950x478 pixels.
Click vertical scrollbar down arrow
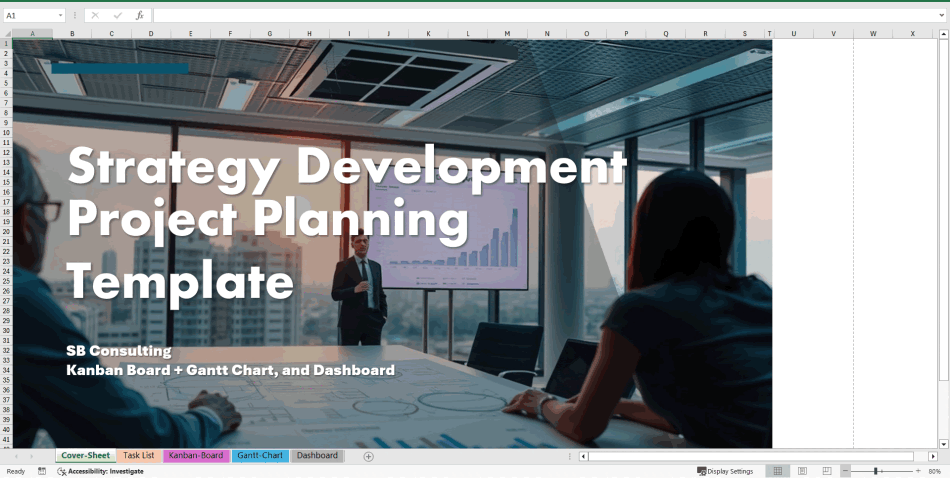pos(943,443)
